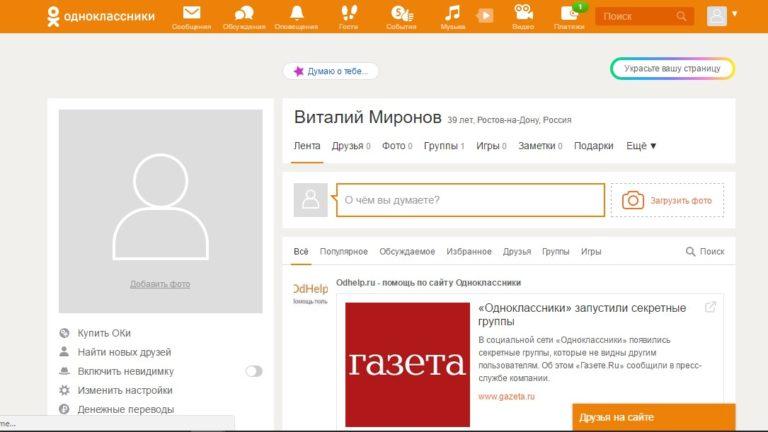The height and width of the screenshot is (432, 768).
Task: Click Добавить фото link
Action: click(160, 284)
